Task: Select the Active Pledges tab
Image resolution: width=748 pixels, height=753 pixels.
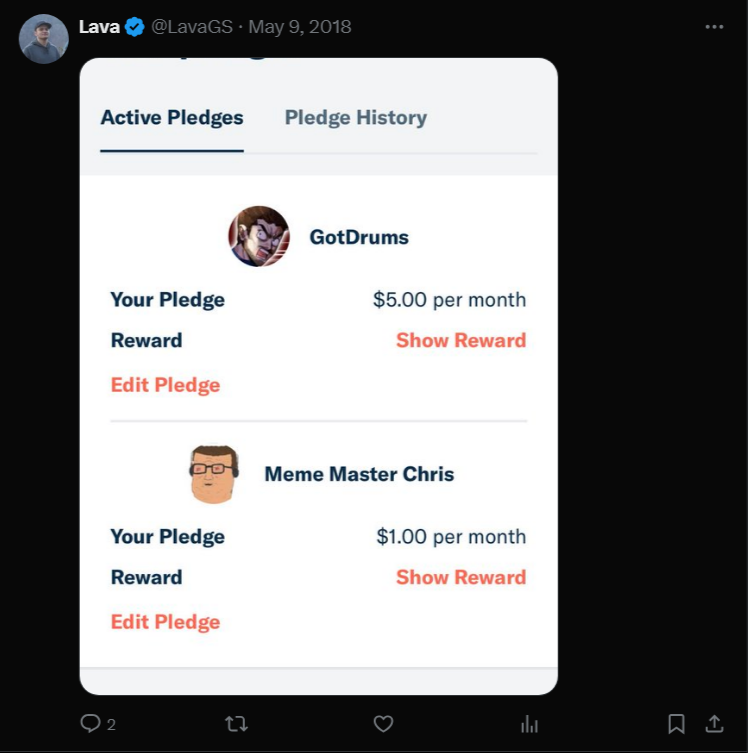Action: [172, 118]
